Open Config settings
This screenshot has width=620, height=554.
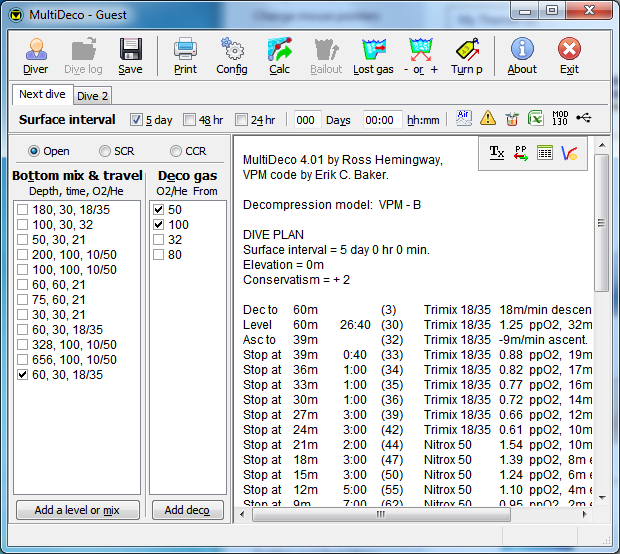[232, 56]
